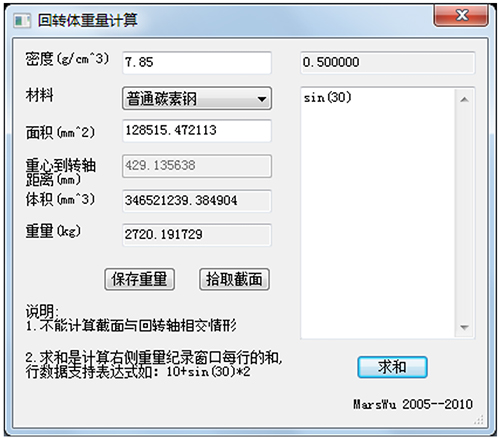This screenshot has width=500, height=438.
Task: Click the app icon in title bar
Action: tap(22, 21)
